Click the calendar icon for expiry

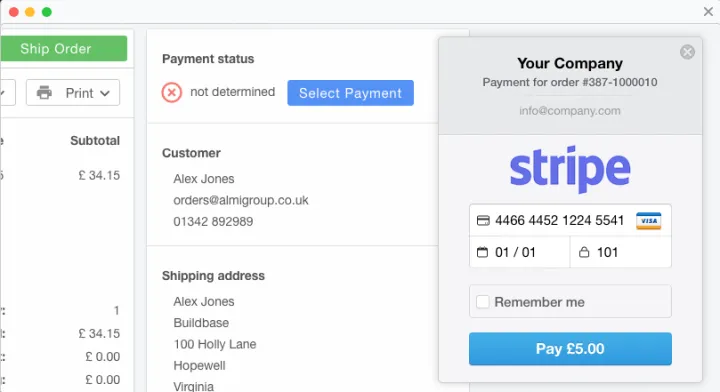click(483, 252)
